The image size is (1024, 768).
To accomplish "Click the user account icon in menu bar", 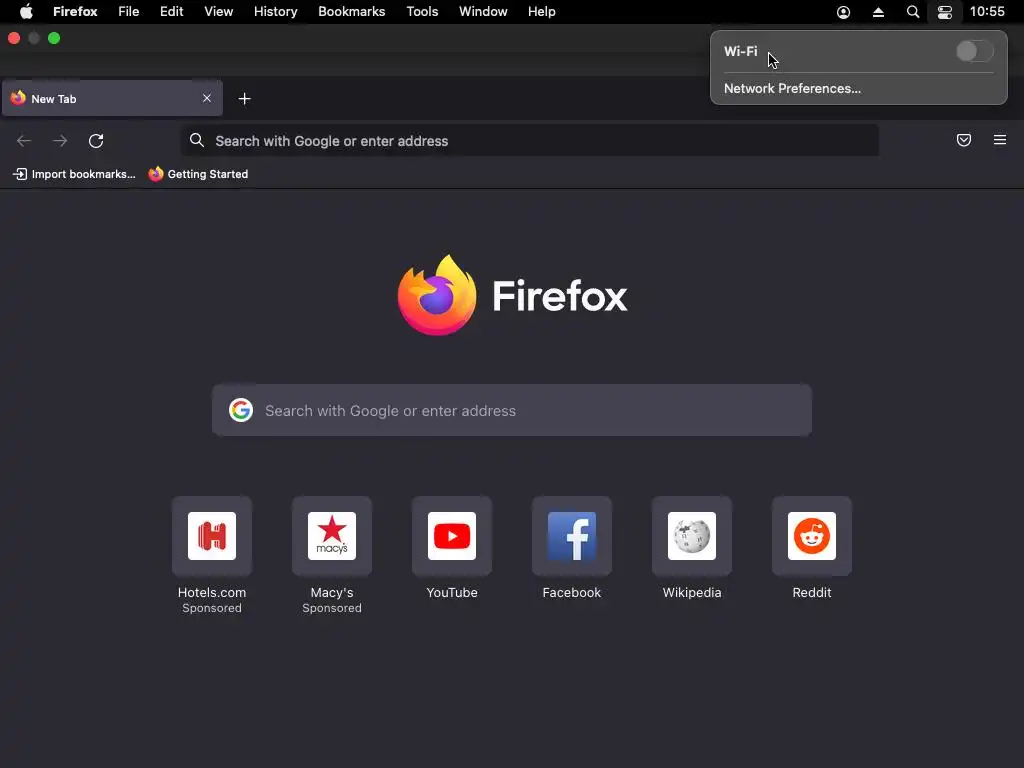I will click(844, 12).
